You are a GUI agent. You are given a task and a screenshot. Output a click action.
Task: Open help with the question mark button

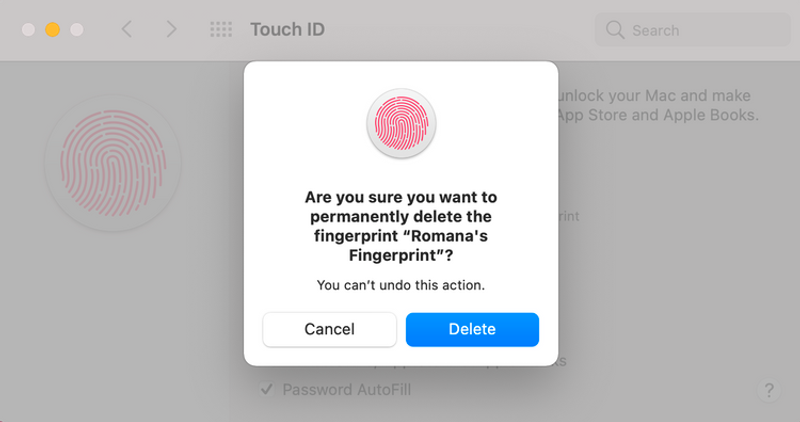click(769, 390)
